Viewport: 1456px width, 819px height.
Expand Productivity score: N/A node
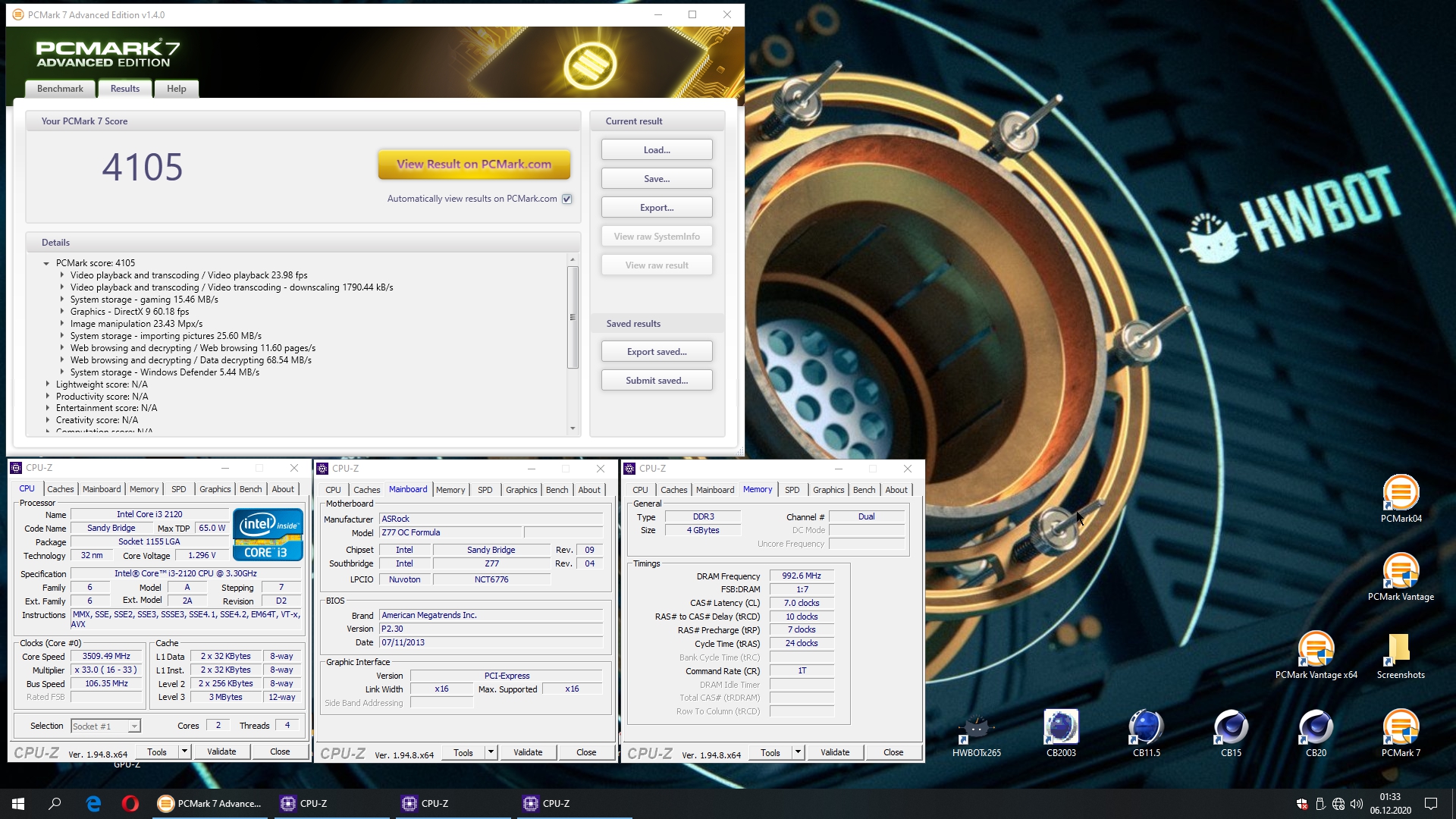click(47, 397)
